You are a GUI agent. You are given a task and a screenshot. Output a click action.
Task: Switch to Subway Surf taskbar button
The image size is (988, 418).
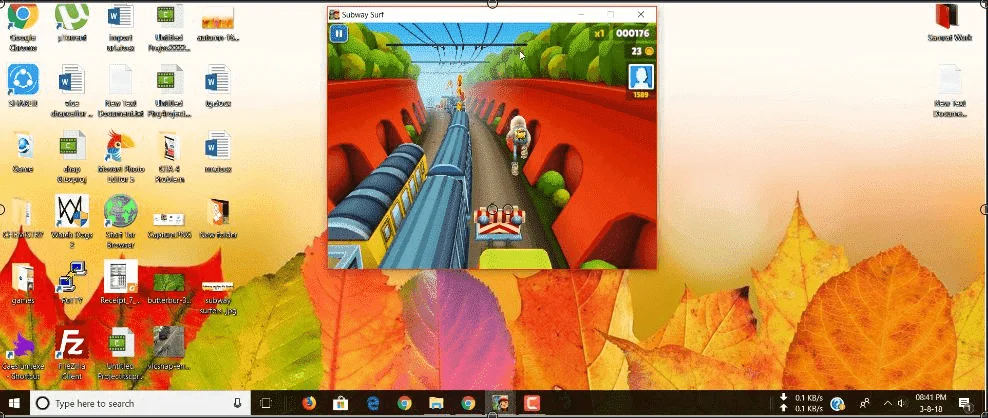[500, 403]
